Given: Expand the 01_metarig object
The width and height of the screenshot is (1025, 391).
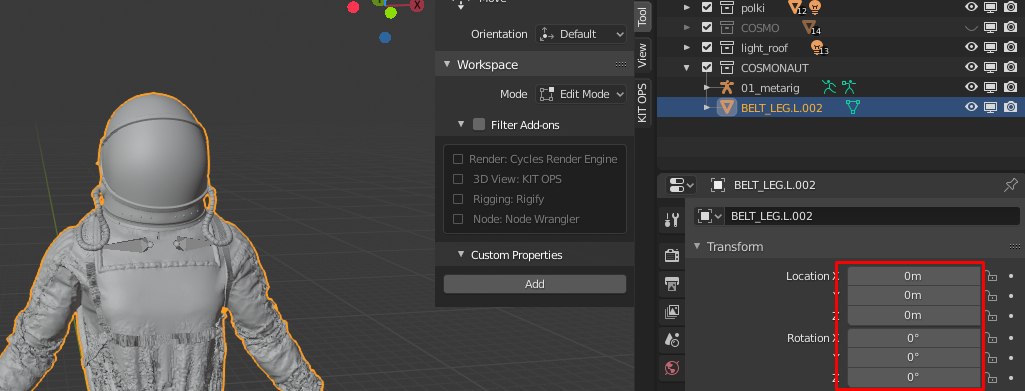Looking at the screenshot, I should [x=707, y=88].
